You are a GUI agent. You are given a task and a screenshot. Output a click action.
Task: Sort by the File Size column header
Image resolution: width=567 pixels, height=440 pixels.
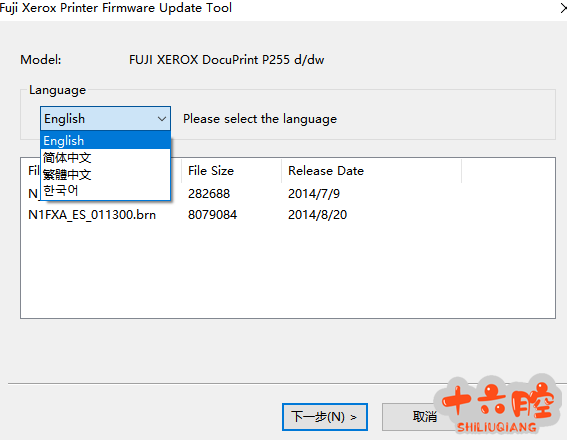click(x=231, y=171)
